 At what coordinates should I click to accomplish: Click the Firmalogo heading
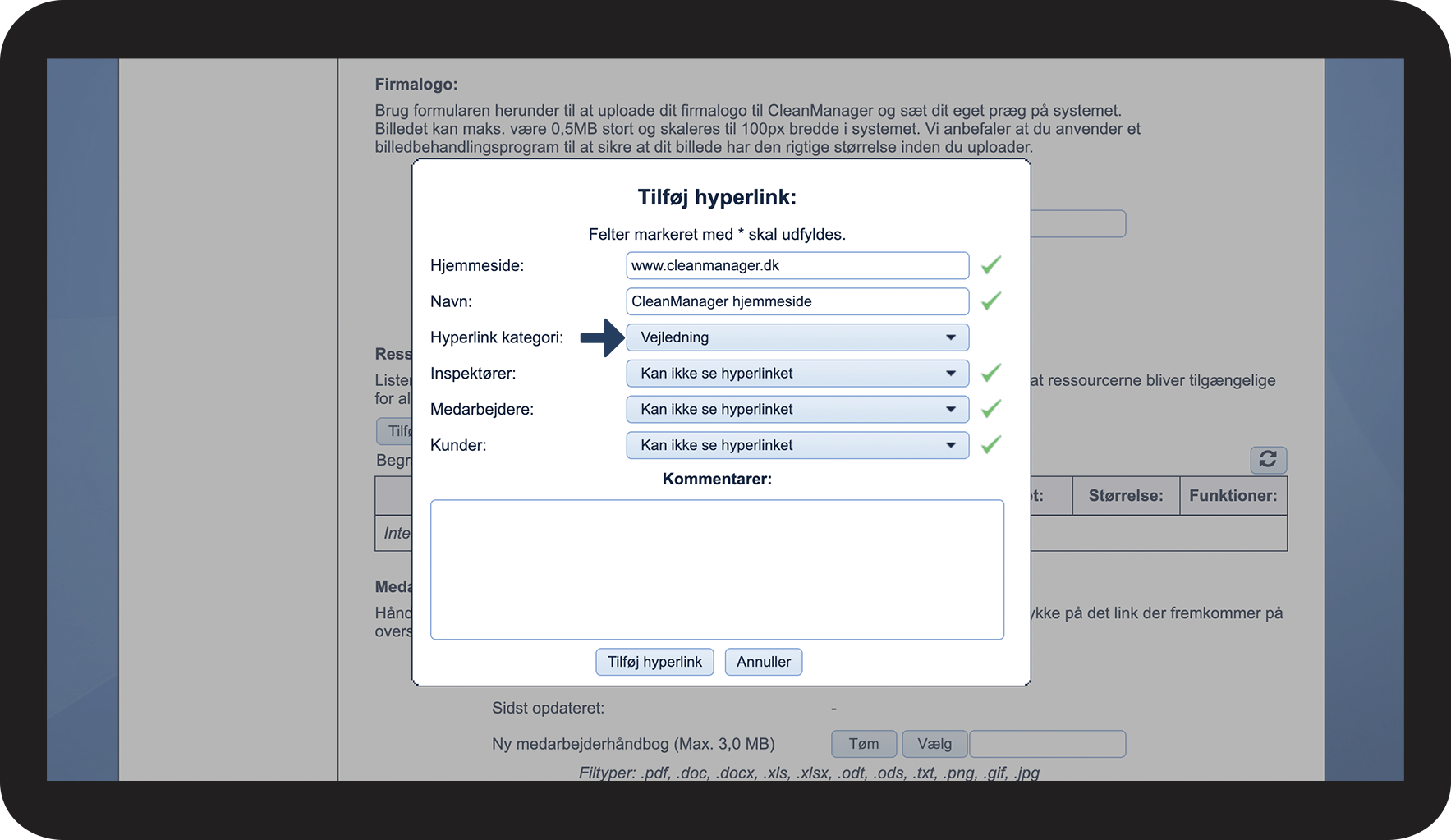[416, 84]
